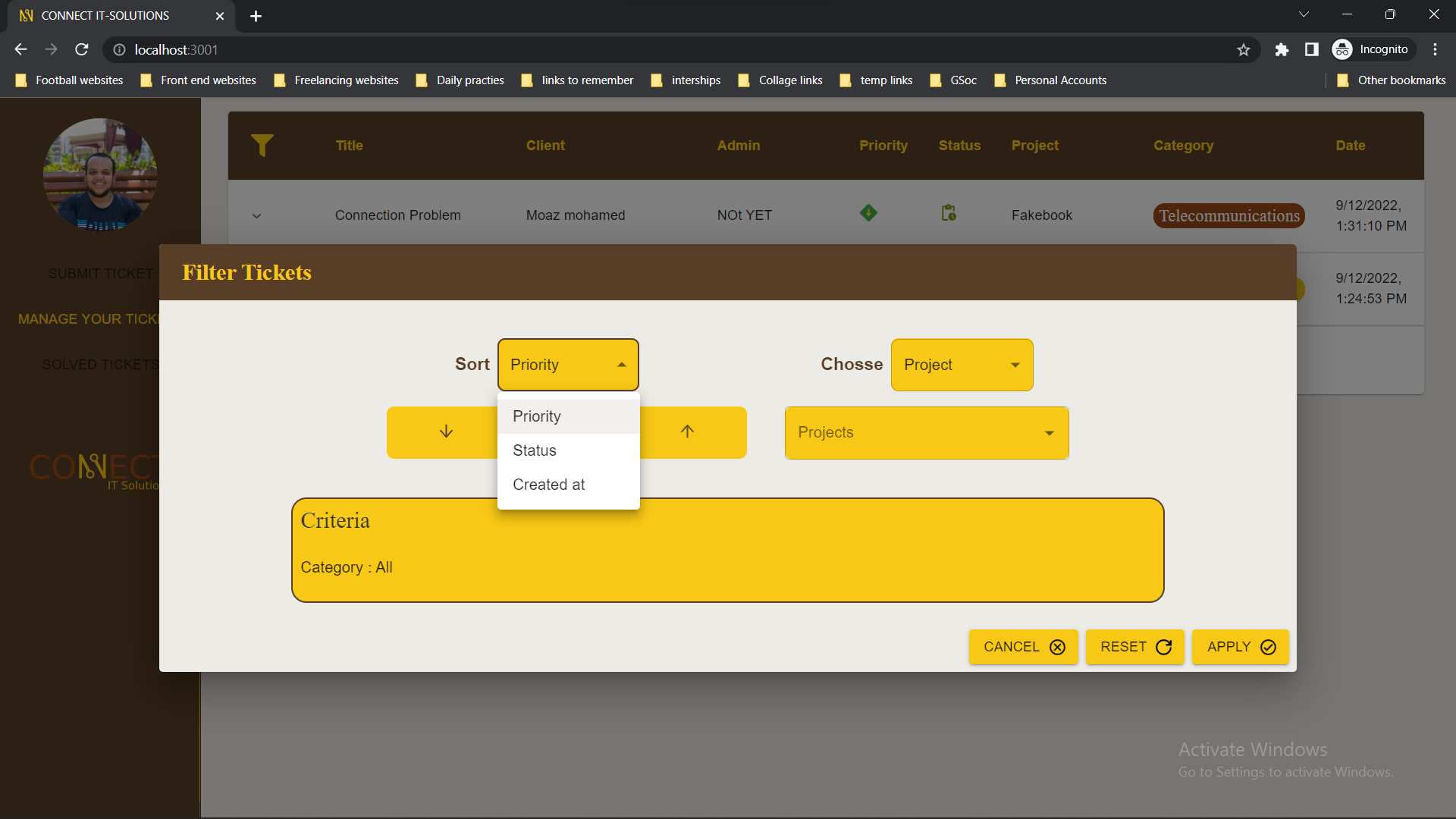Image resolution: width=1456 pixels, height=819 pixels.
Task: Click the descending sort arrow icon
Action: 446,432
